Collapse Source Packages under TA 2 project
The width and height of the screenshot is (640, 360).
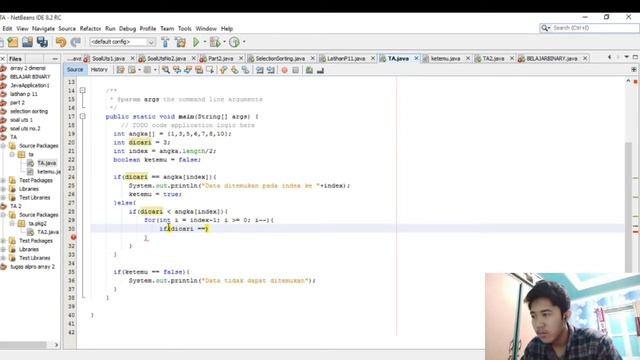click(x=3, y=215)
